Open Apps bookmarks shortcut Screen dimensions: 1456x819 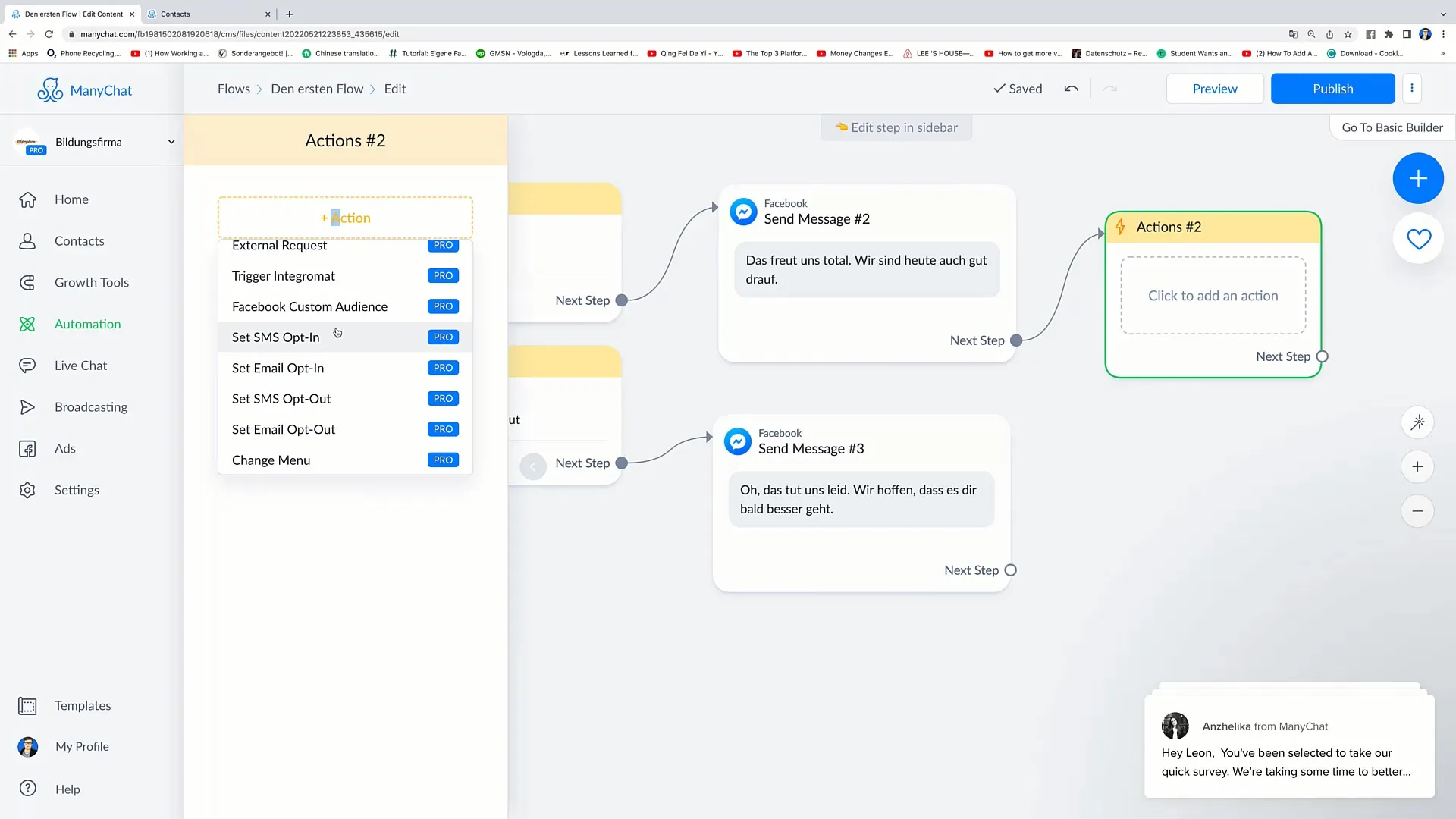click(x=23, y=53)
